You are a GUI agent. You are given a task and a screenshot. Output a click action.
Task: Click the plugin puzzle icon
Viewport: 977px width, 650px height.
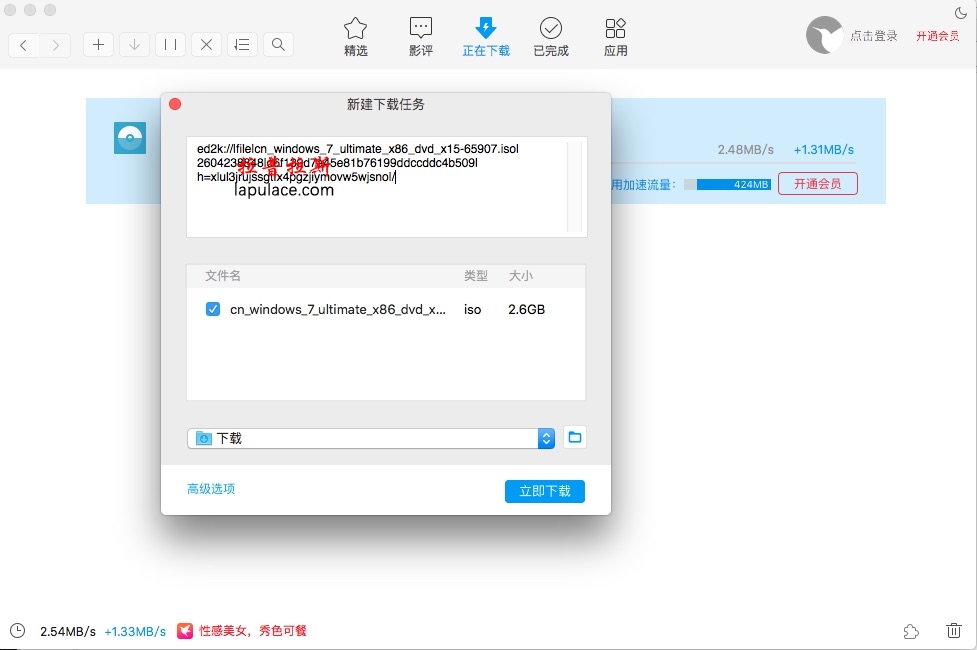click(911, 631)
